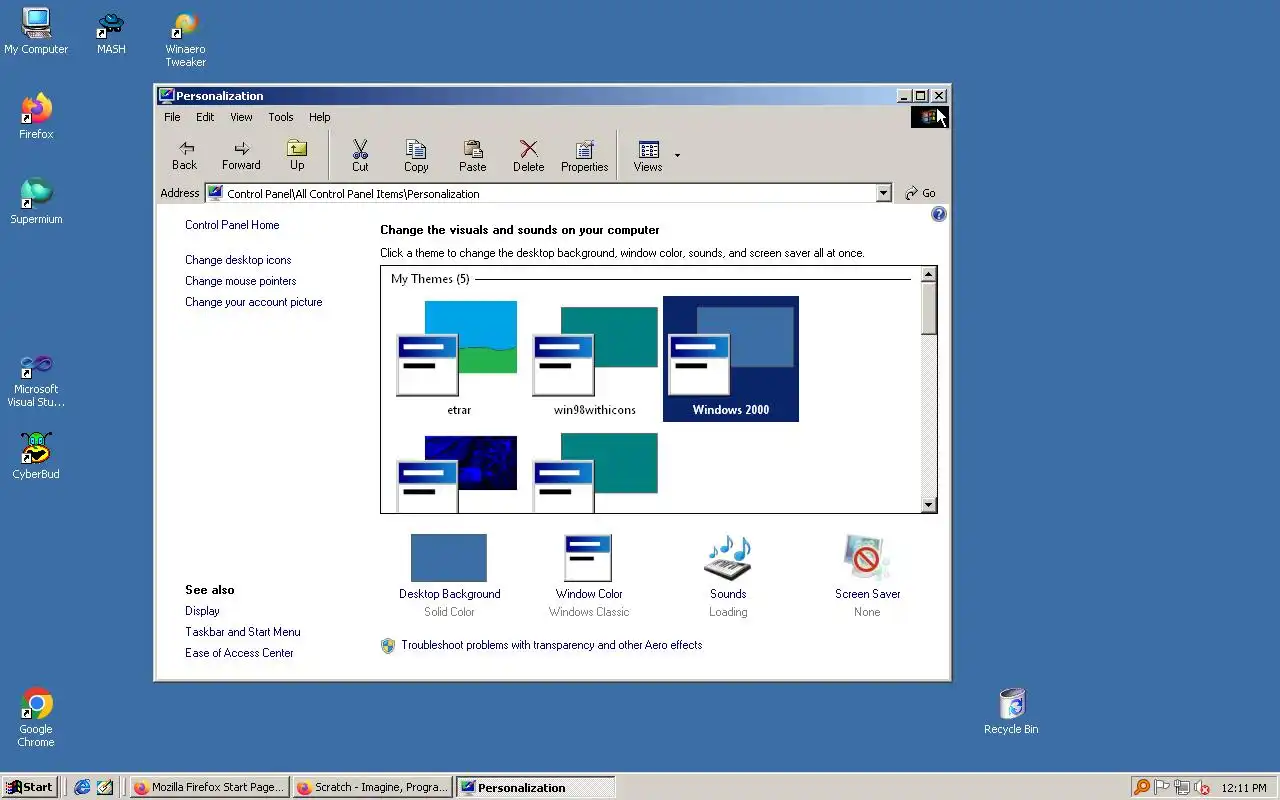Open Display under See also
Screen dimensions: 1280x800
(x=202, y=611)
